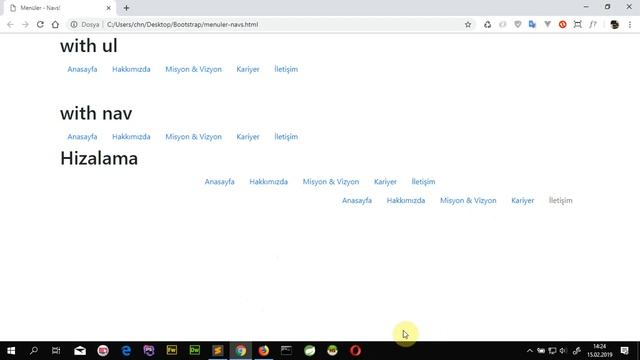View site information icon beside Dosya
Viewport: 640px width, 360px height.
coord(74,24)
